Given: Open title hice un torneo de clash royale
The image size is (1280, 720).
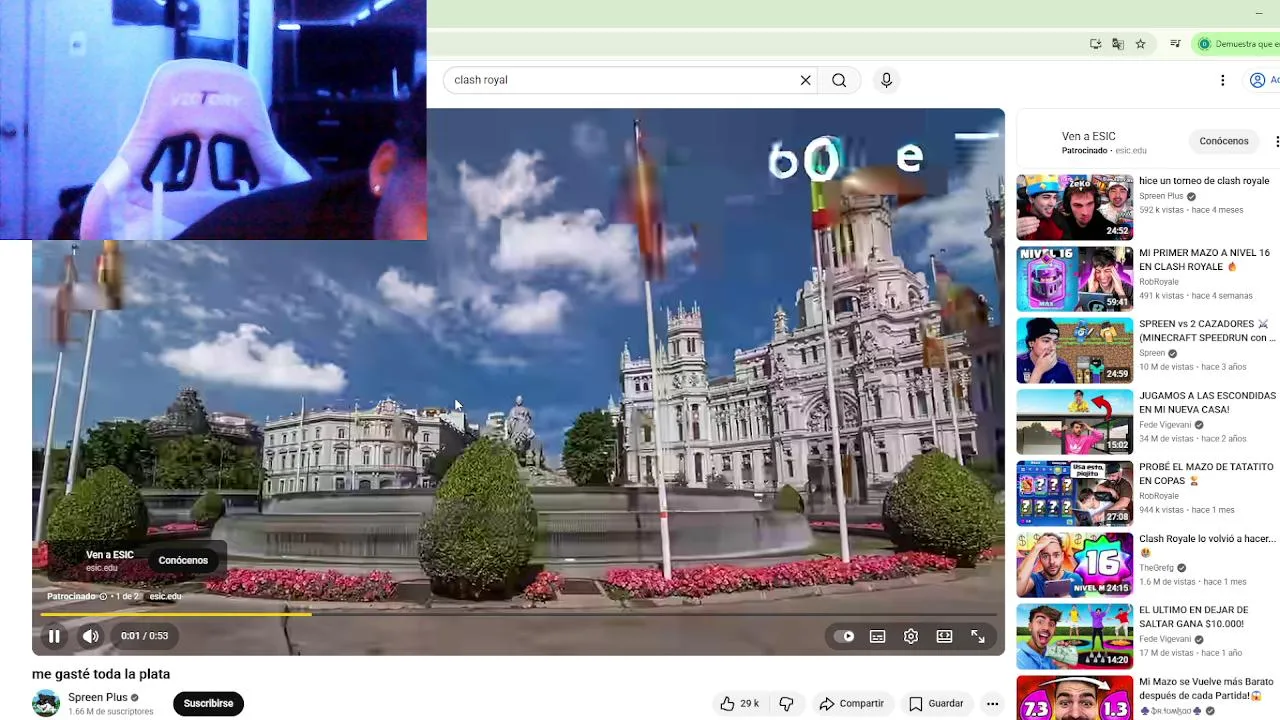Looking at the screenshot, I should coord(1204,181).
